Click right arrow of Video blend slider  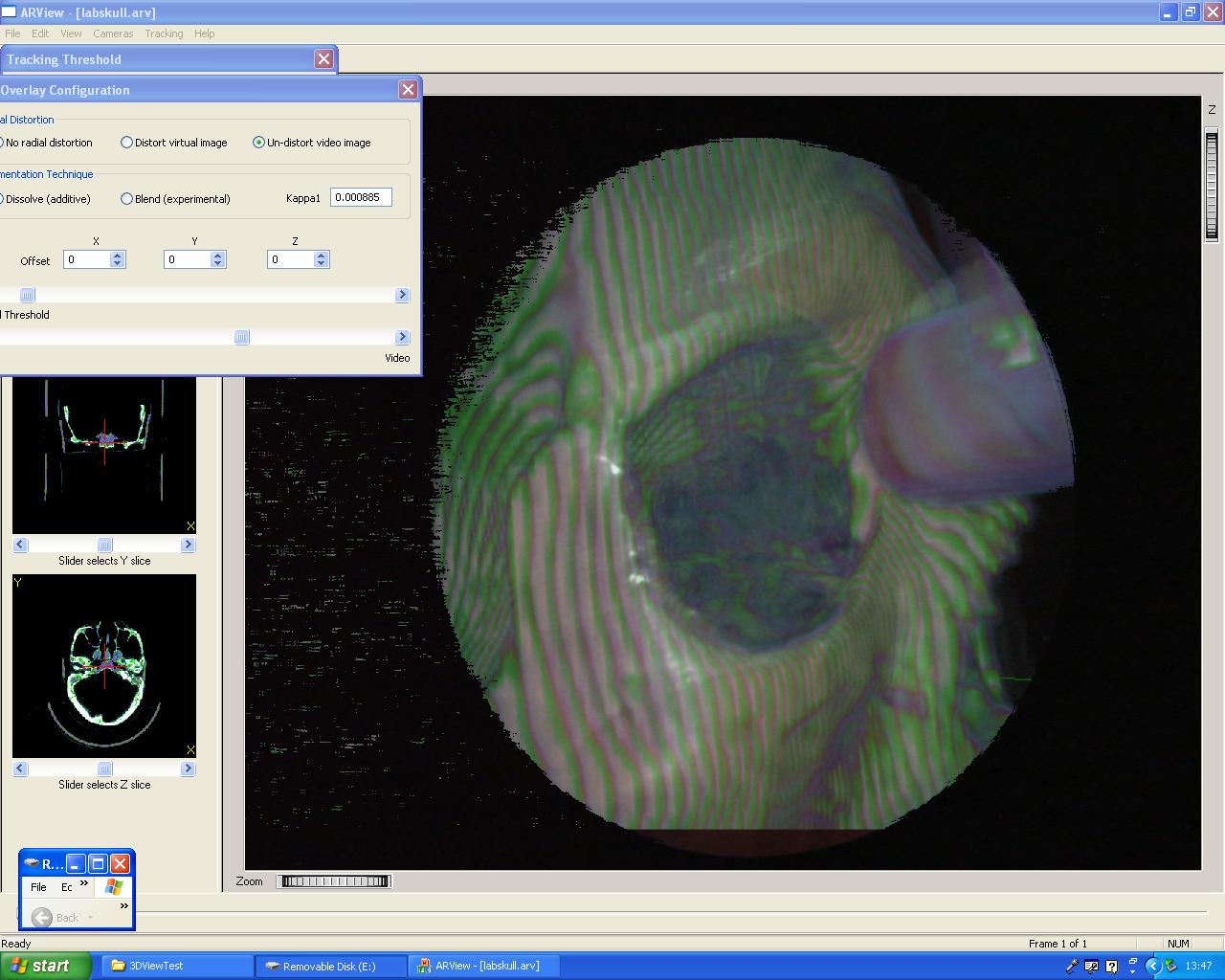[402, 337]
